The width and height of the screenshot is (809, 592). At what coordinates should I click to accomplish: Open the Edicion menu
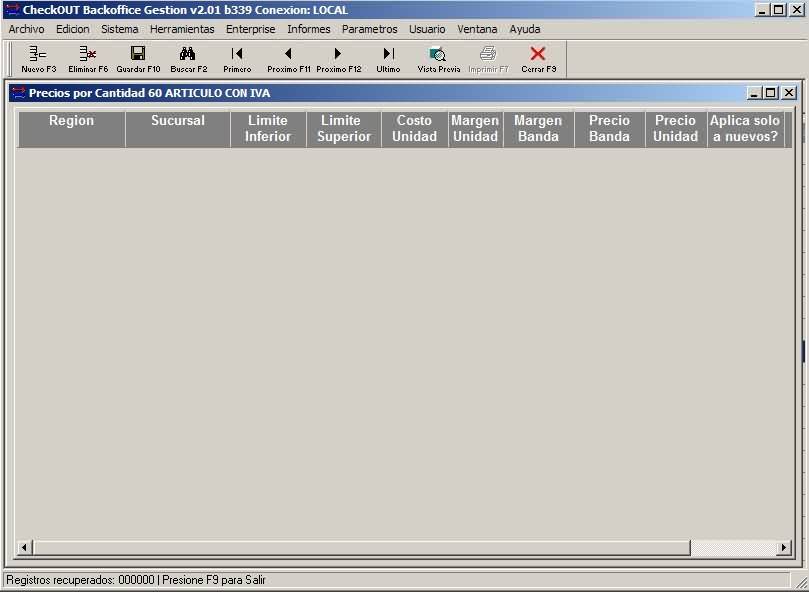pos(73,29)
